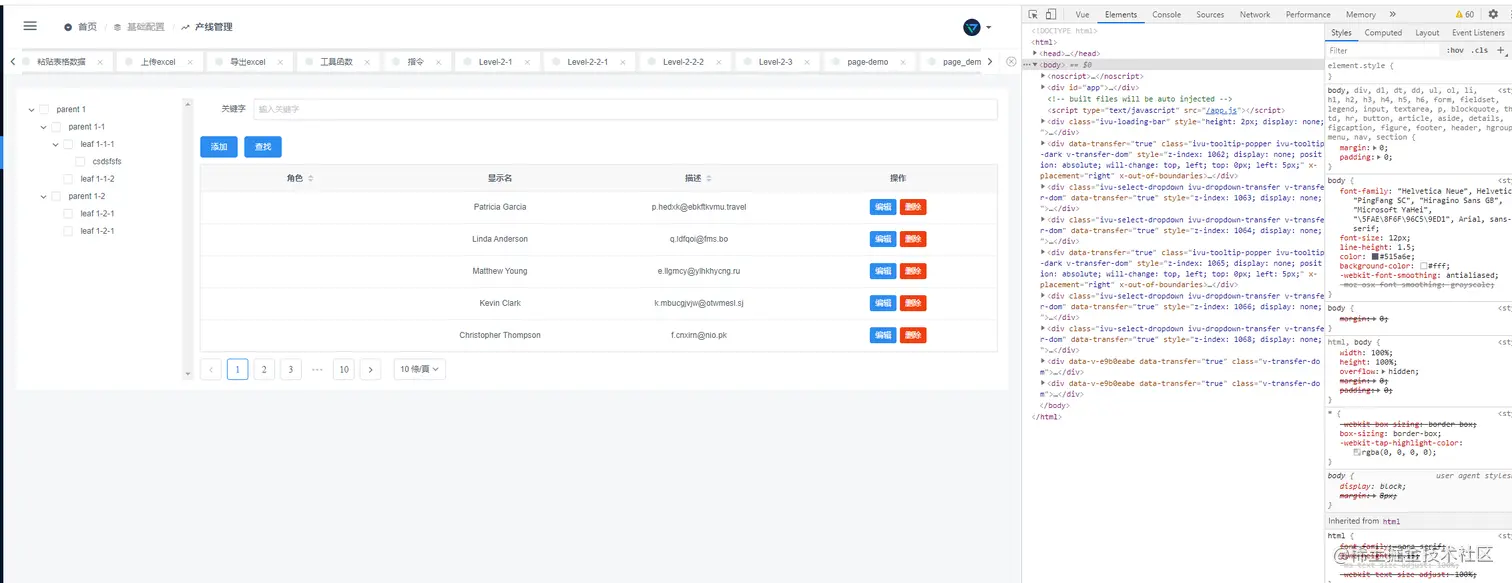
Task: Expand the div id="app" DOM node
Action: 1044,87
